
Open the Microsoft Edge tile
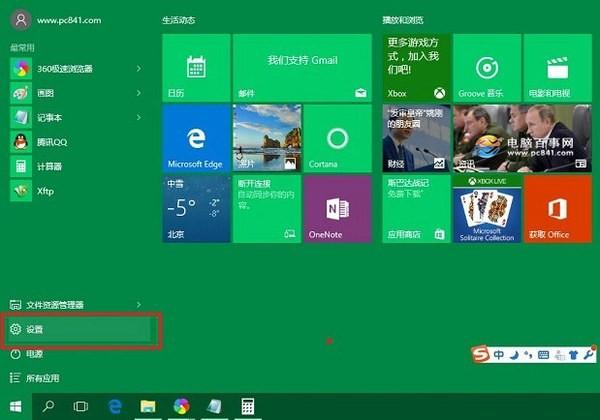[x=196, y=138]
